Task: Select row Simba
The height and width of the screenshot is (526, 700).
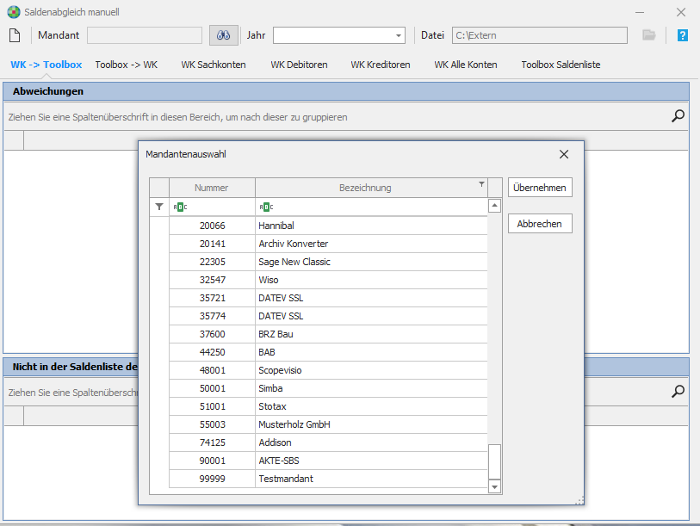Action: point(328,388)
